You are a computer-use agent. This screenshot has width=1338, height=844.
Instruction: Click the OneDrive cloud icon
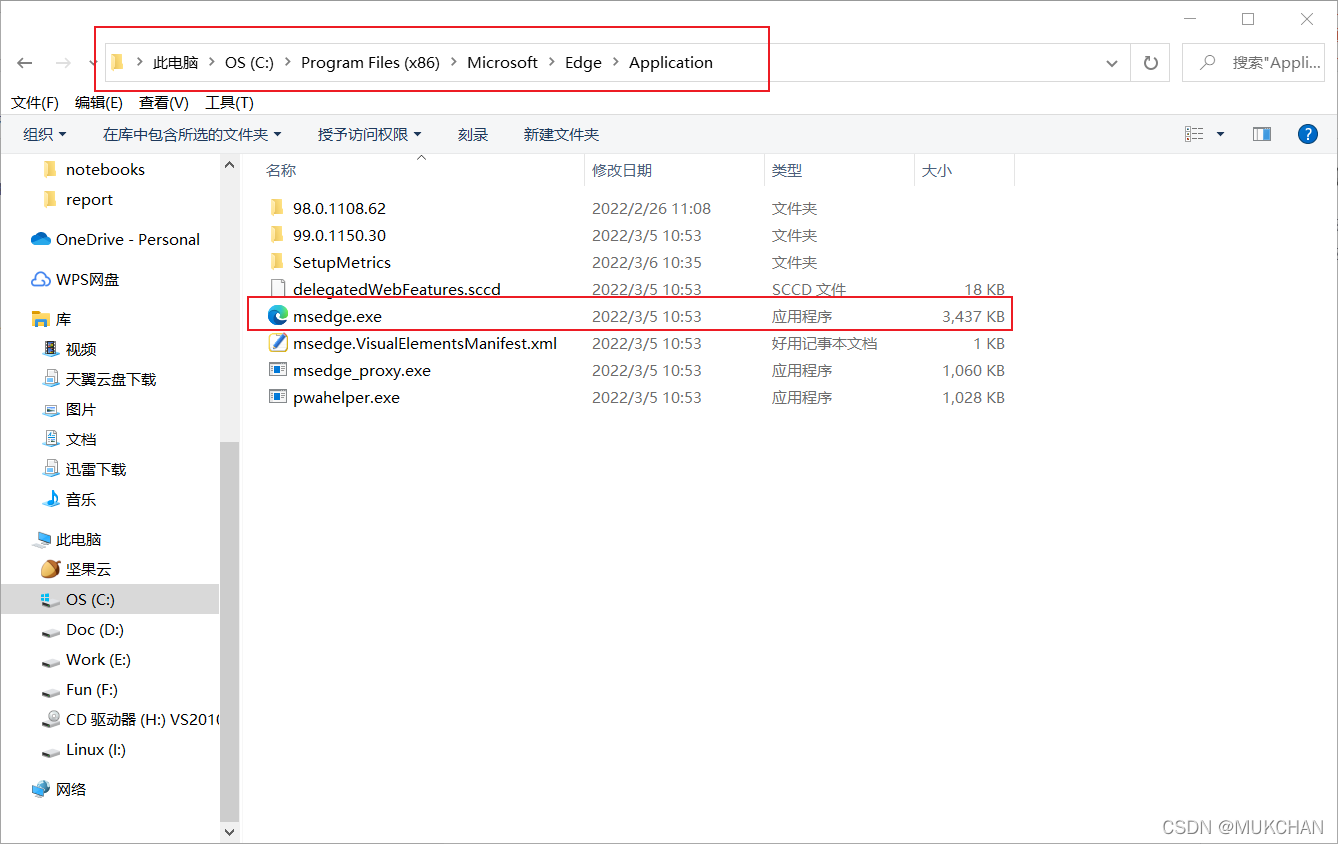[41, 239]
